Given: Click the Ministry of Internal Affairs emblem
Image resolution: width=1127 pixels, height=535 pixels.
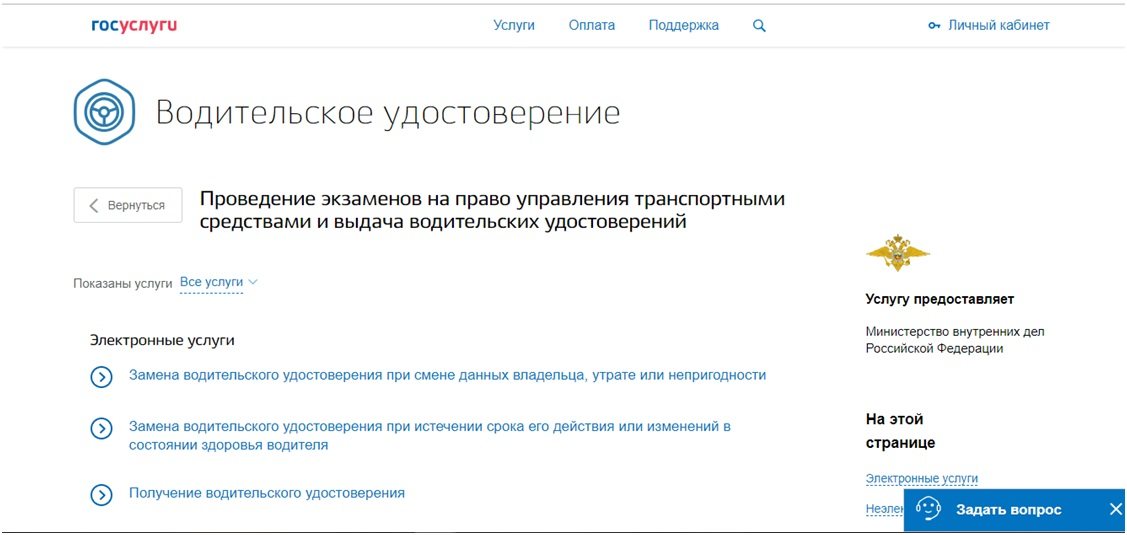Looking at the screenshot, I should tap(897, 253).
